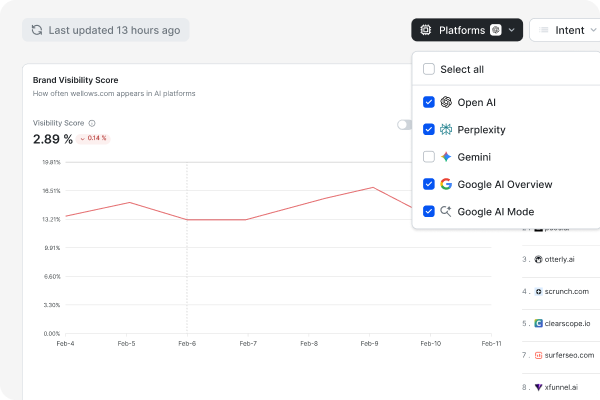This screenshot has height=400, width=600.
Task: Click the OpenAI logo icon
Action: [446, 102]
